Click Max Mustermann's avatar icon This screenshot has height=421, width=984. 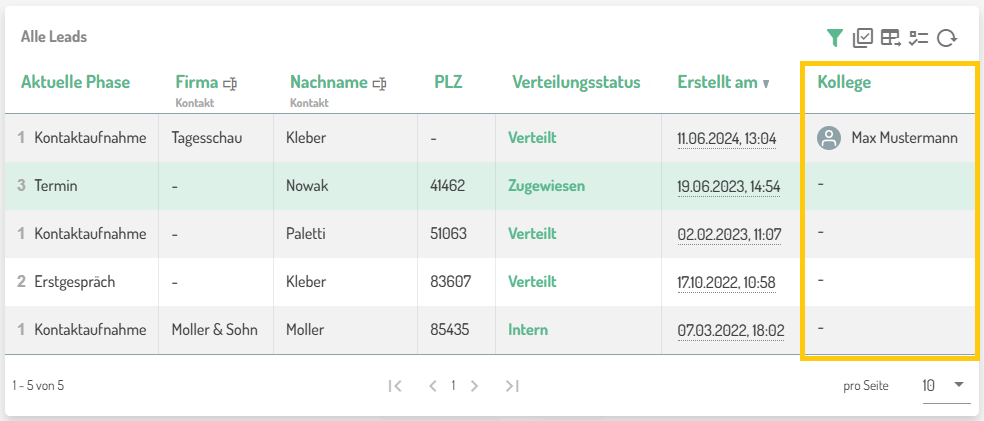(828, 138)
